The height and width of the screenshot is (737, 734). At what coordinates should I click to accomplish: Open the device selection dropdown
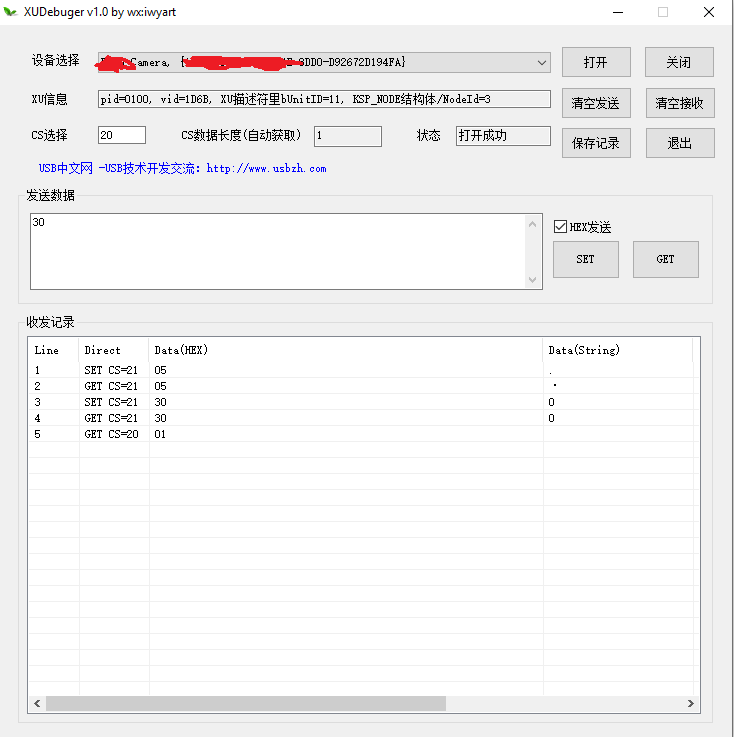541,62
